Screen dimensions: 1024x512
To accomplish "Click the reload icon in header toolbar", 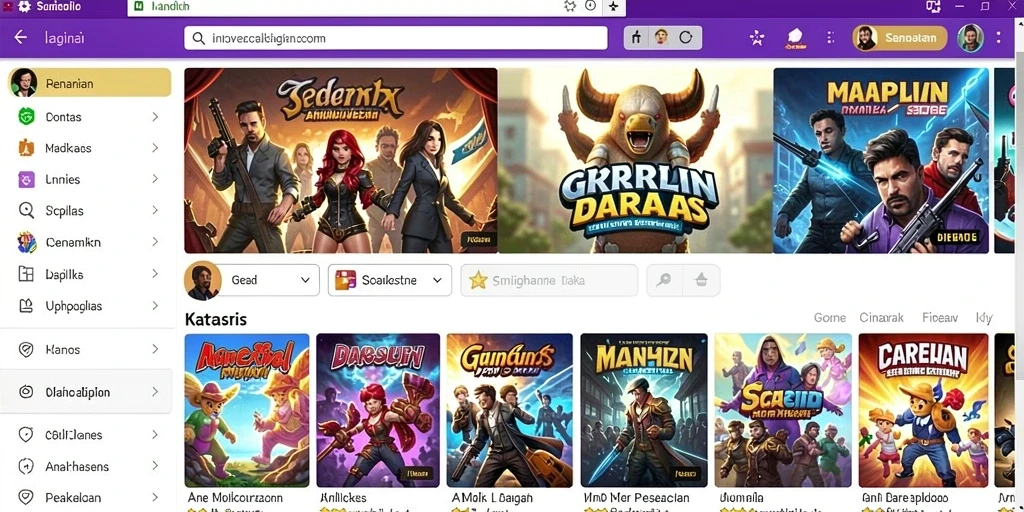I will [686, 38].
